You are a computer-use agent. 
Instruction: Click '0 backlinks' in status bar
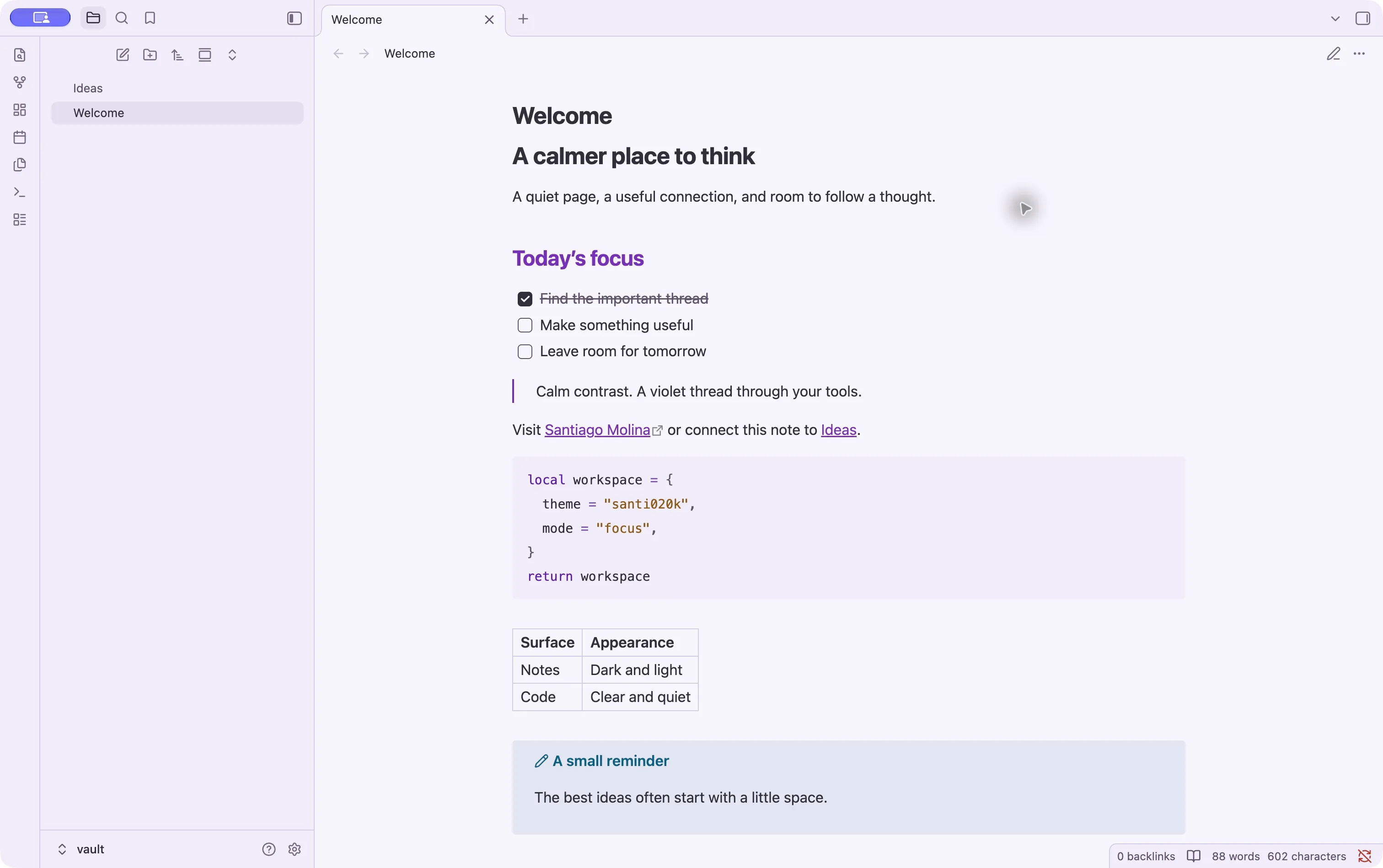click(1146, 856)
